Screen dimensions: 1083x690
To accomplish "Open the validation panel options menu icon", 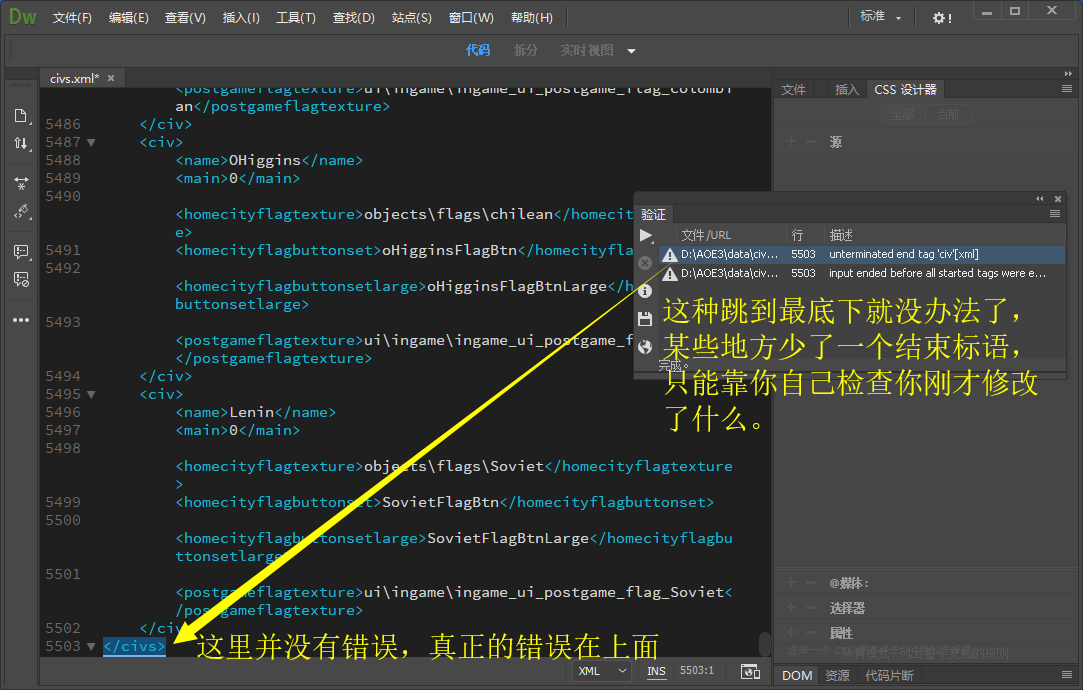I will [1055, 213].
